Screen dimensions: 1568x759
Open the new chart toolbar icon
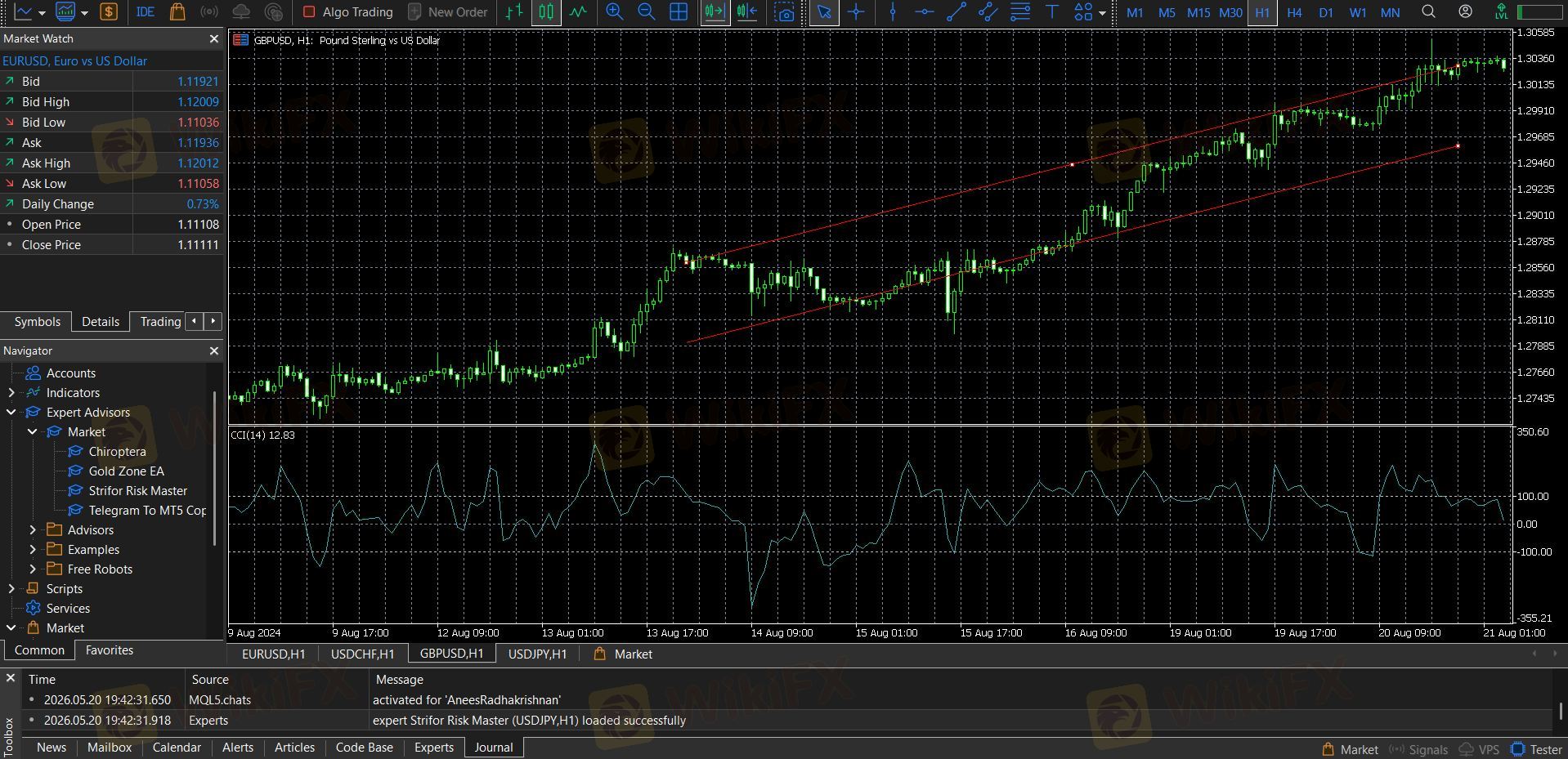[x=24, y=12]
